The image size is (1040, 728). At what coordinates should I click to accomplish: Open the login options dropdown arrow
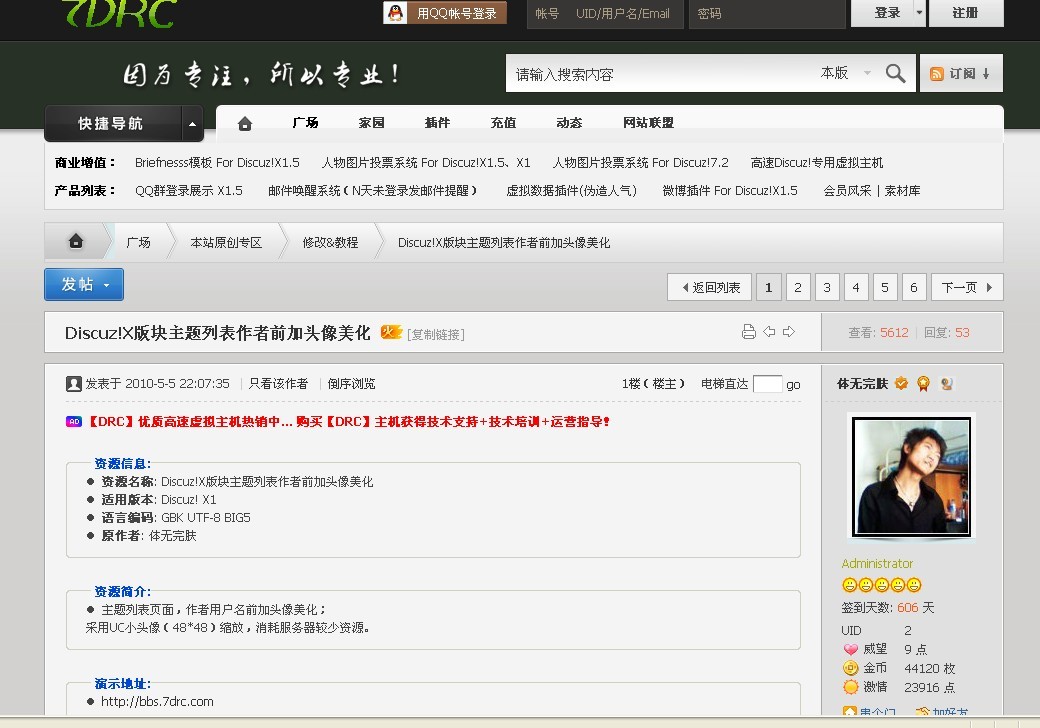click(919, 13)
